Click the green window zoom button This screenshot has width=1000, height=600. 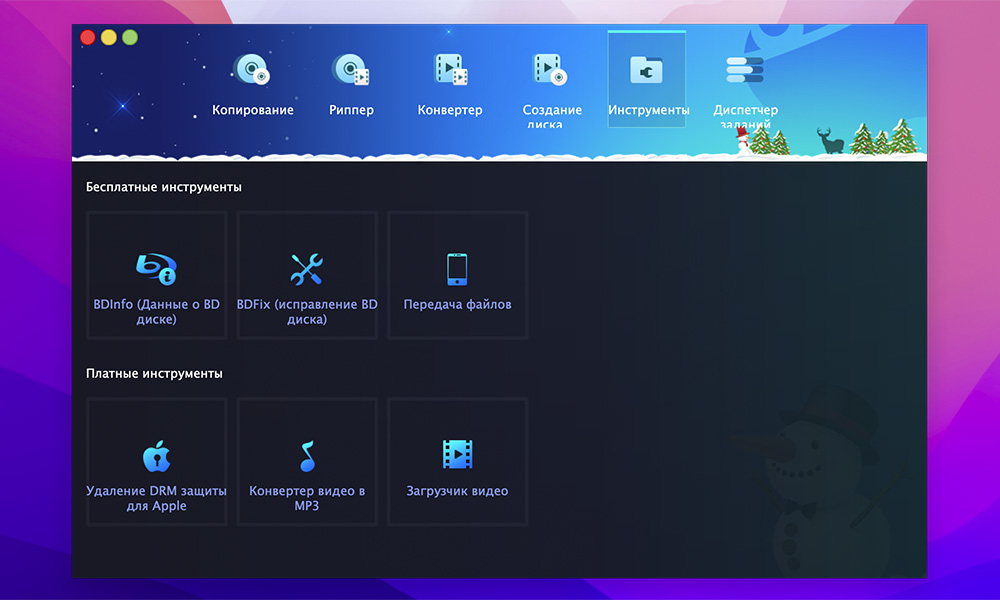(x=130, y=37)
